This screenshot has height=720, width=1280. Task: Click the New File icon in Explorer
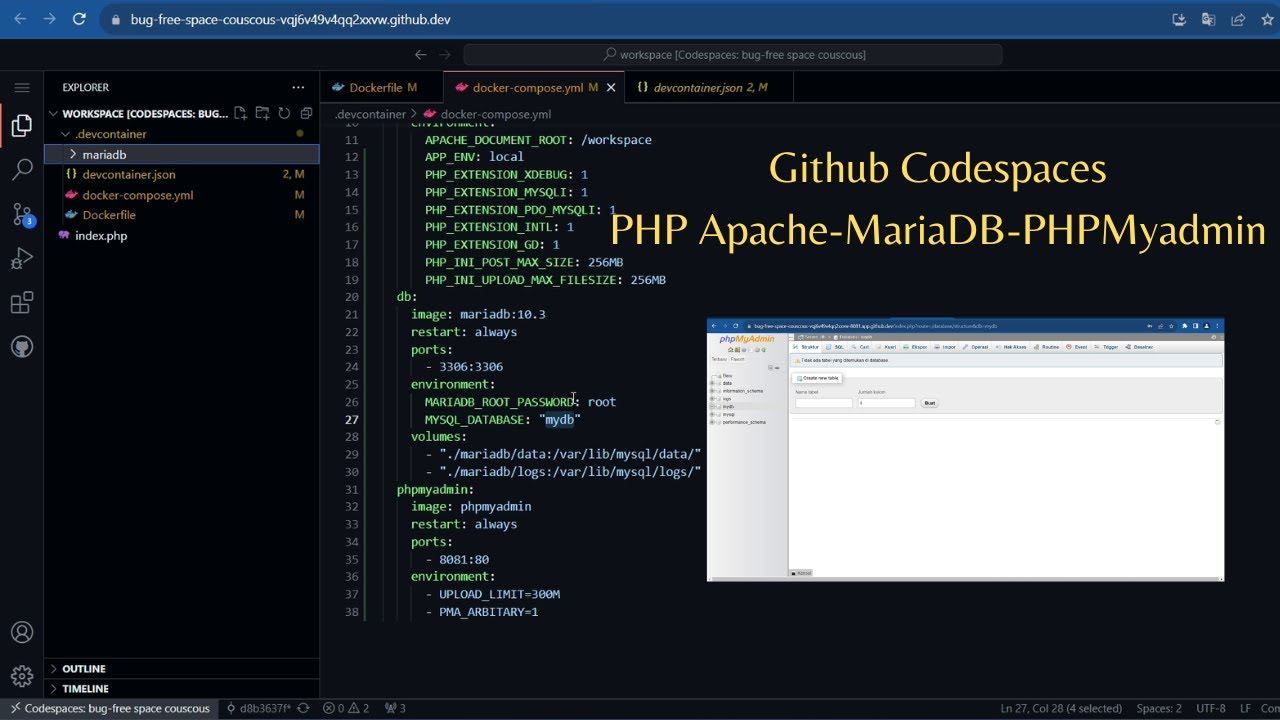240,114
